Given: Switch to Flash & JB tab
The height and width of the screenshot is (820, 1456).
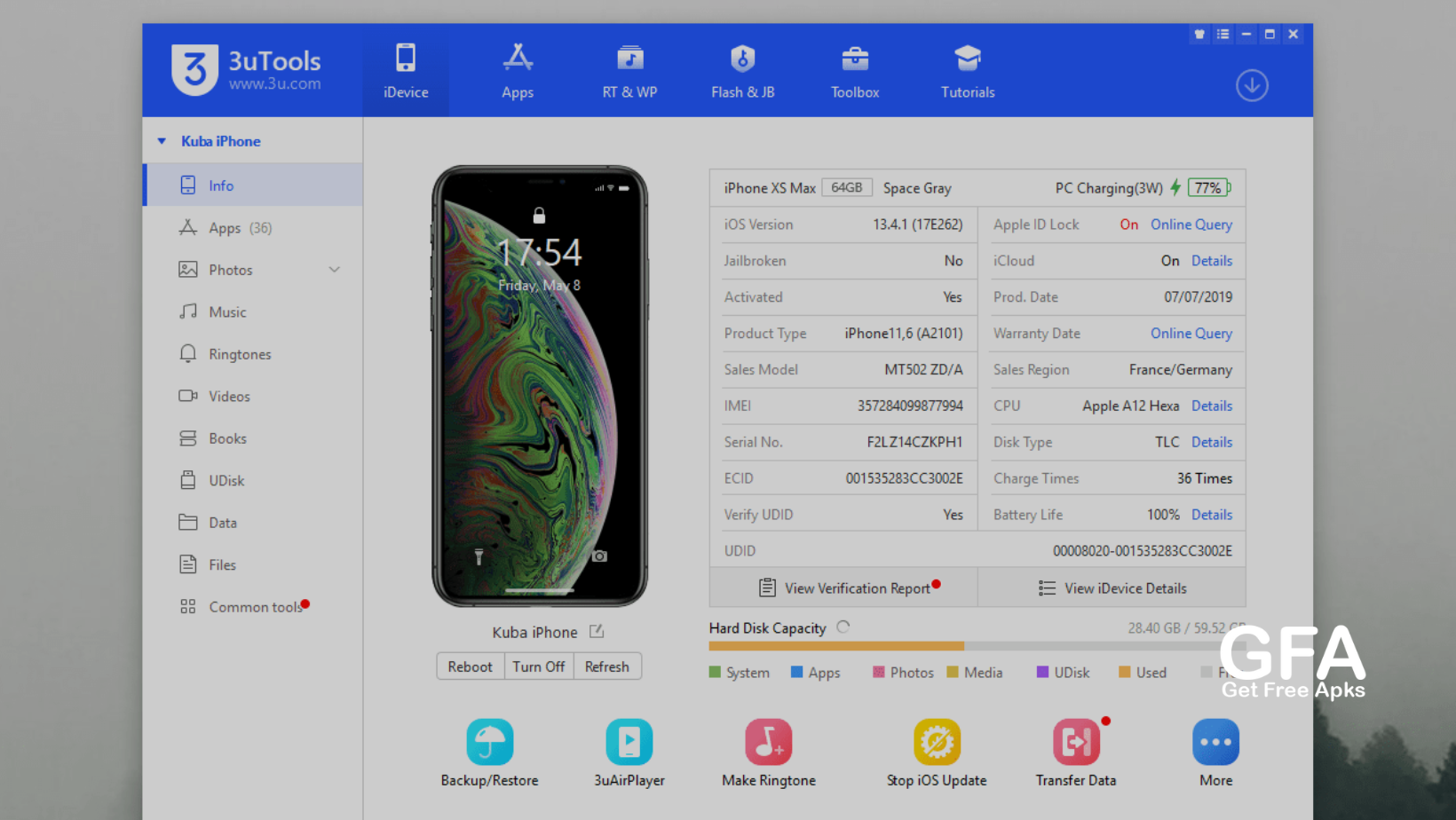Looking at the screenshot, I should tap(742, 72).
